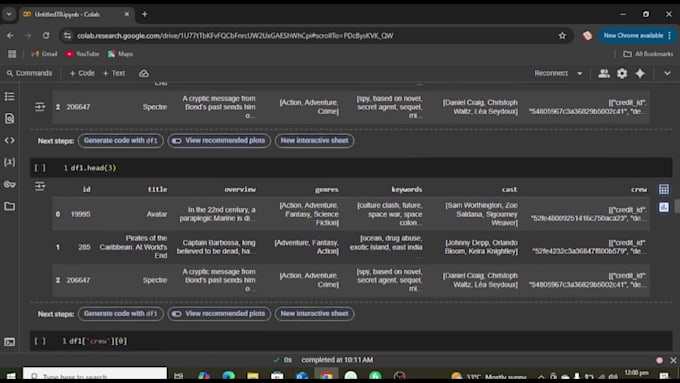
Task: Toggle output options icon for the top Spectre output
Action: tap(40, 107)
